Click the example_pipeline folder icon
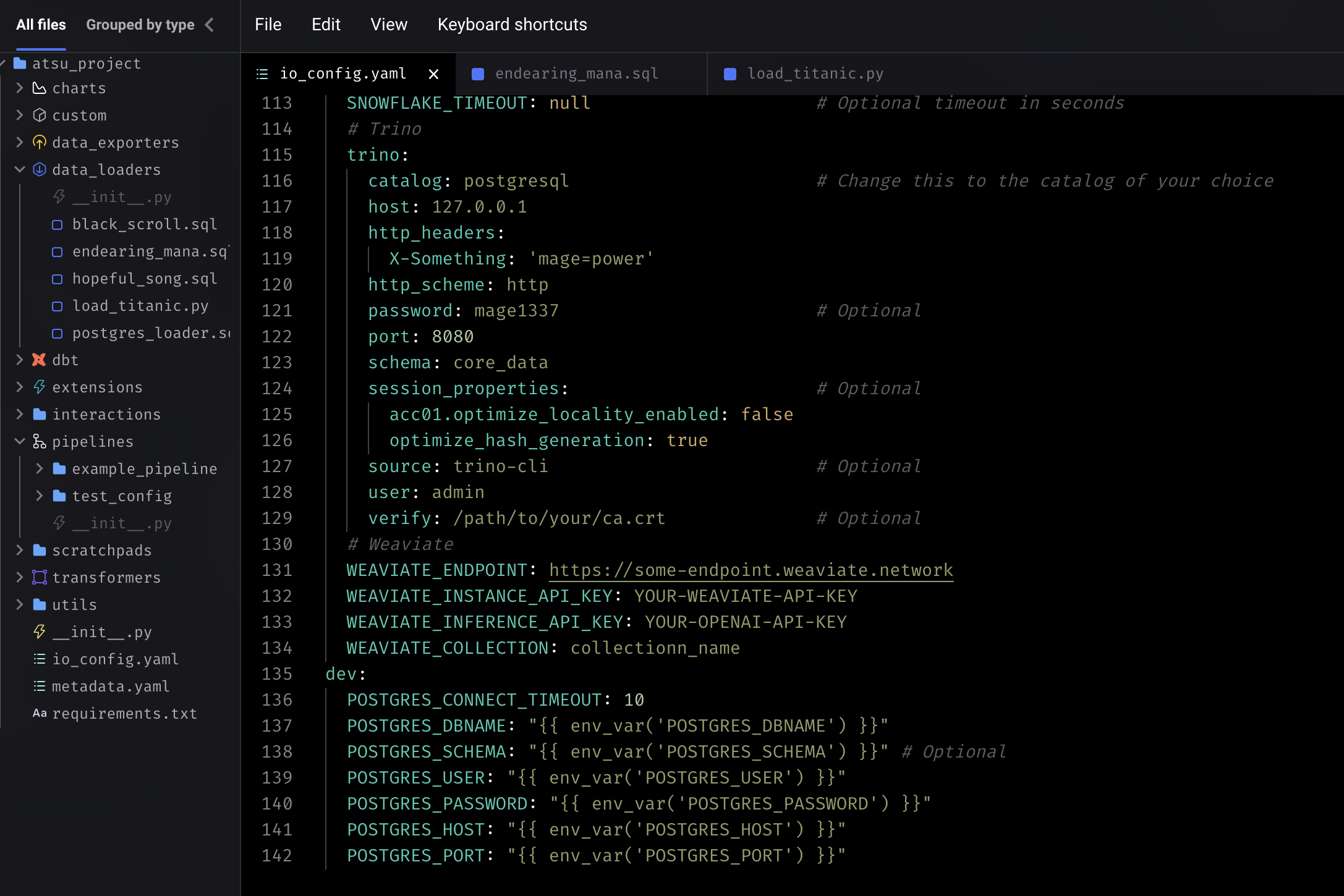 click(x=59, y=469)
